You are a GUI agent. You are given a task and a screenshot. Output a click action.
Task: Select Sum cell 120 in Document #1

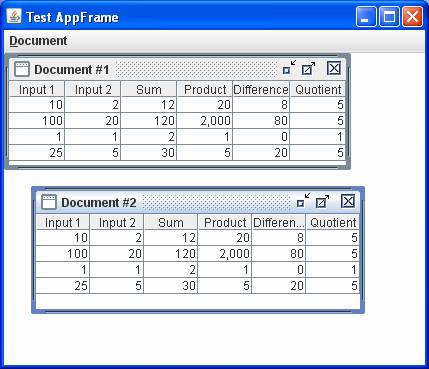pyautogui.click(x=149, y=121)
